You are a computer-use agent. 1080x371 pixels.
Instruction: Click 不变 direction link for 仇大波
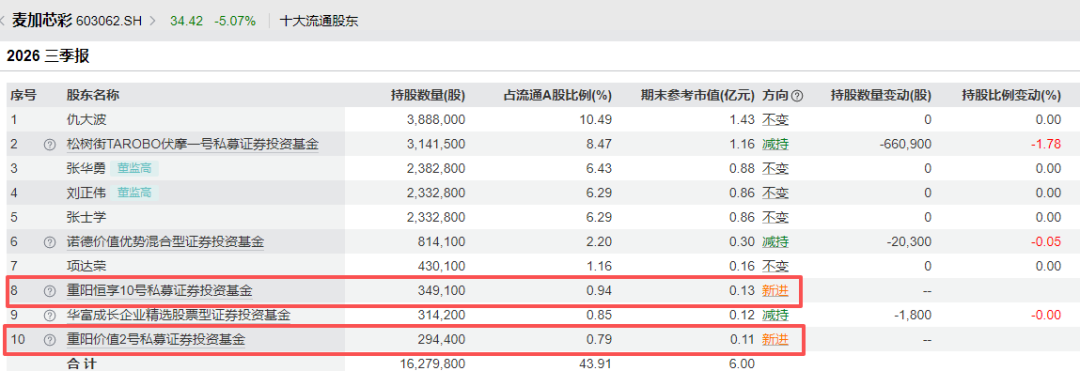pos(775,120)
